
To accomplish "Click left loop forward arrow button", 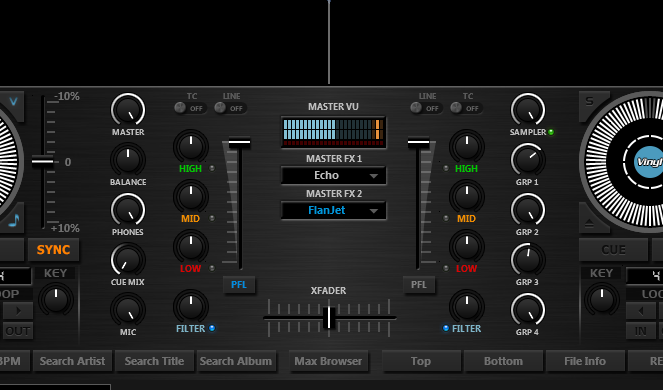I will [x=18, y=311].
